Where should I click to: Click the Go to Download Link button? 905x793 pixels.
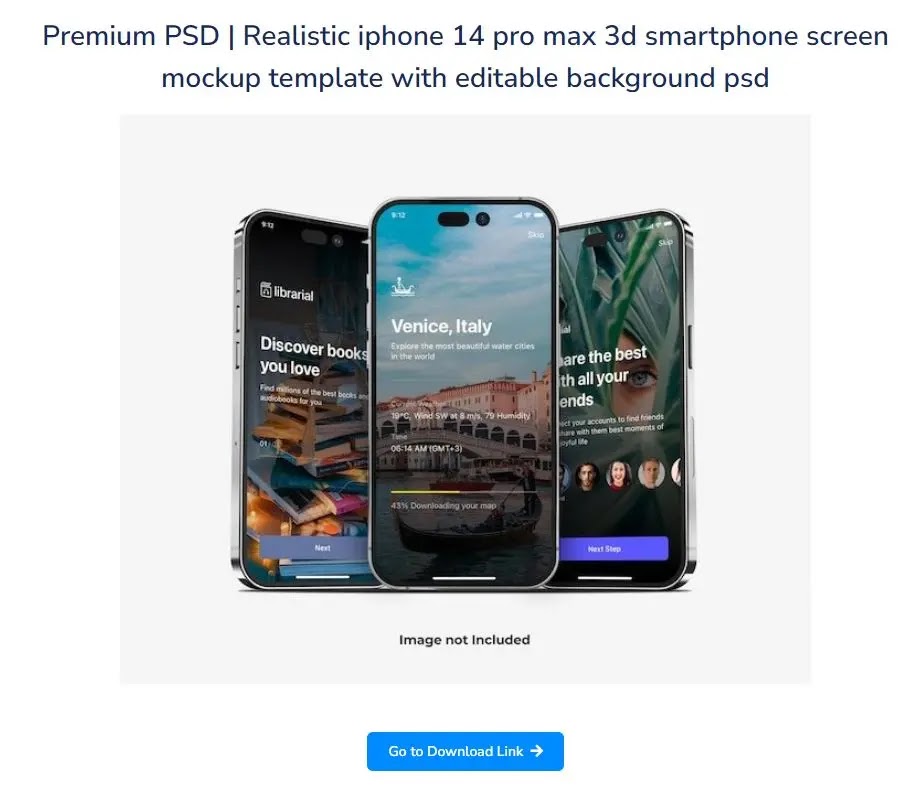pyautogui.click(x=465, y=751)
